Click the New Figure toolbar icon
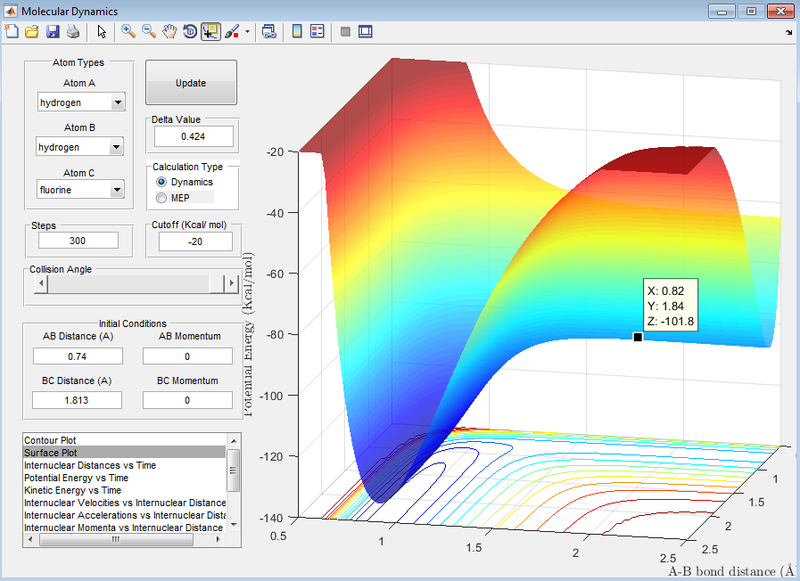The image size is (800, 581). point(11,31)
